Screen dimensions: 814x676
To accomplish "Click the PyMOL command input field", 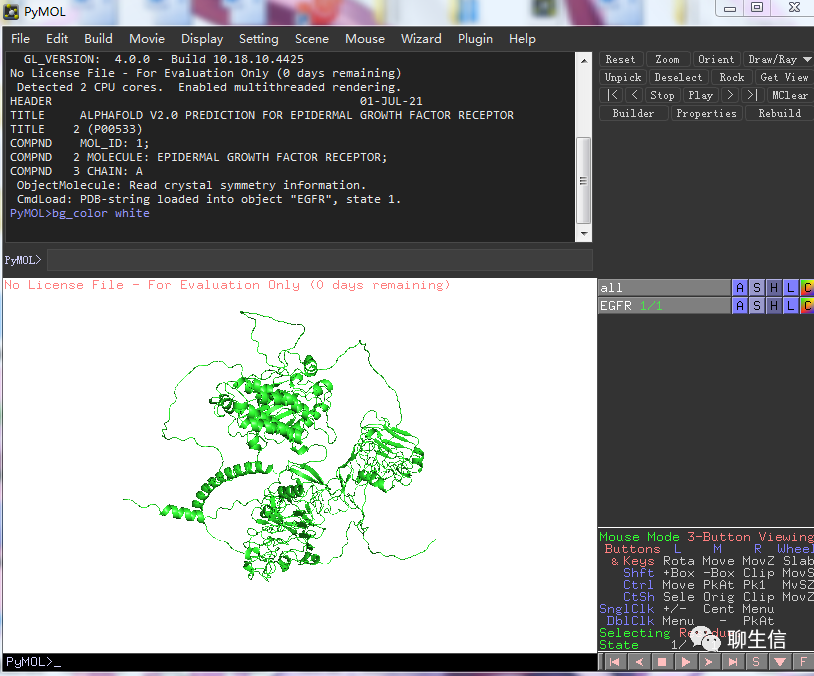I will (319, 260).
